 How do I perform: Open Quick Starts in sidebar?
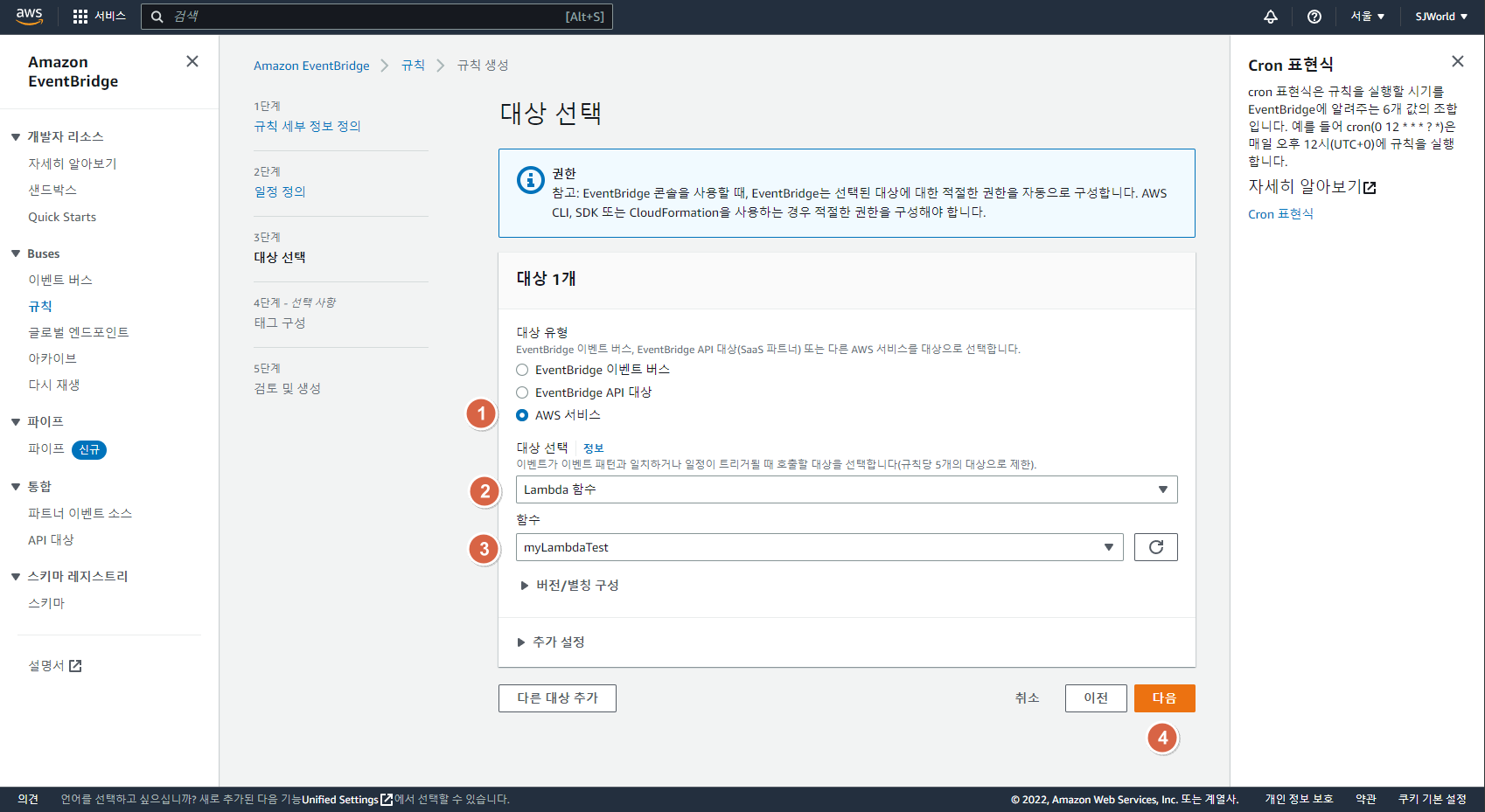pyautogui.click(x=62, y=217)
